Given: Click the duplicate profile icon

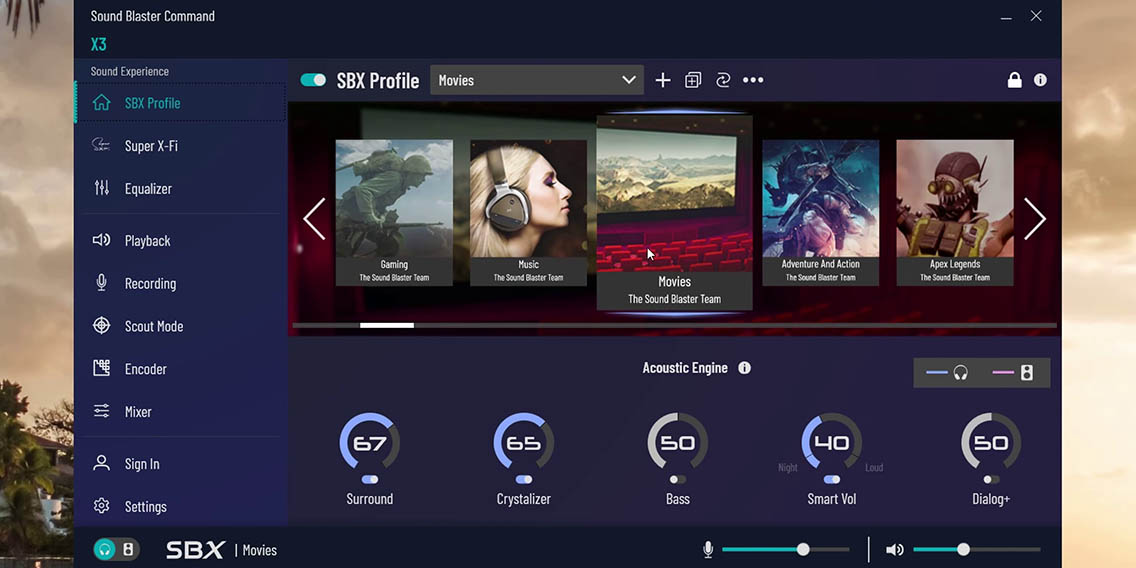Looking at the screenshot, I should click(693, 80).
